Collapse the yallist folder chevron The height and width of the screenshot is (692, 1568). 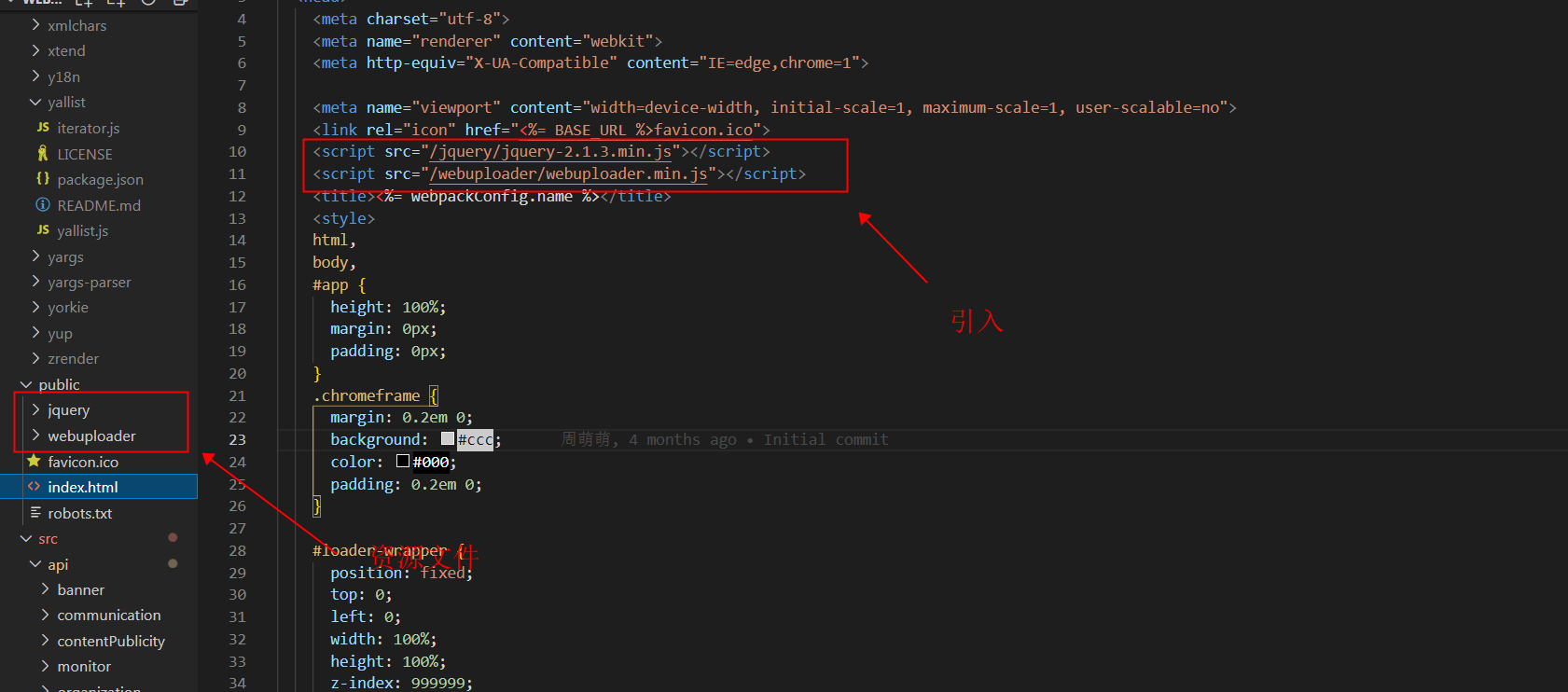pos(35,102)
